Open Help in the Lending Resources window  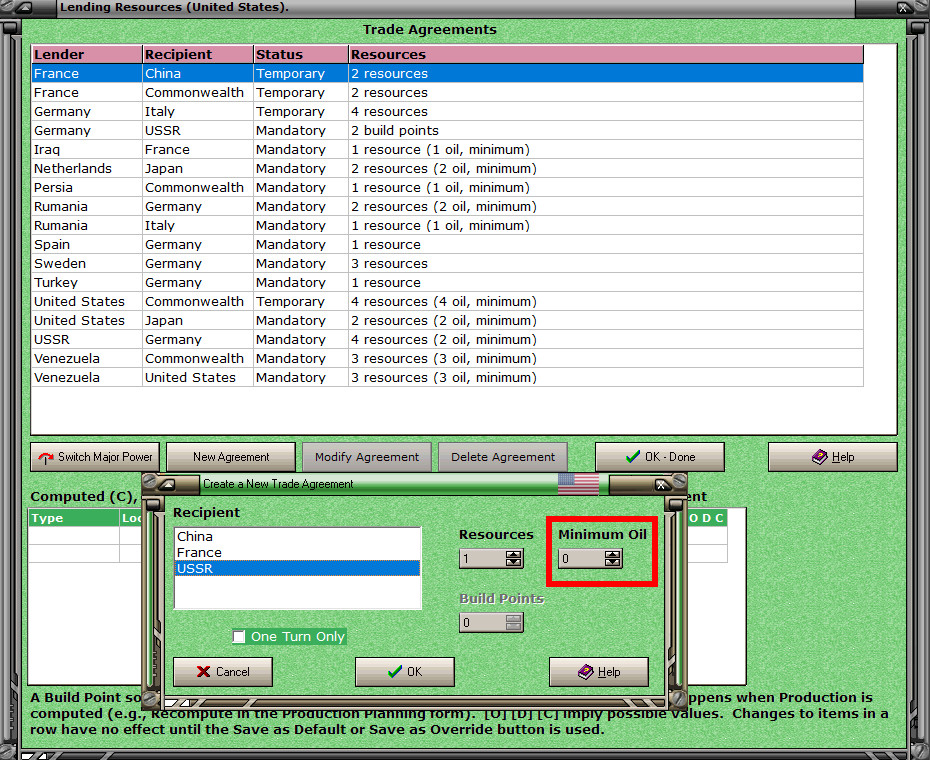[x=833, y=457]
